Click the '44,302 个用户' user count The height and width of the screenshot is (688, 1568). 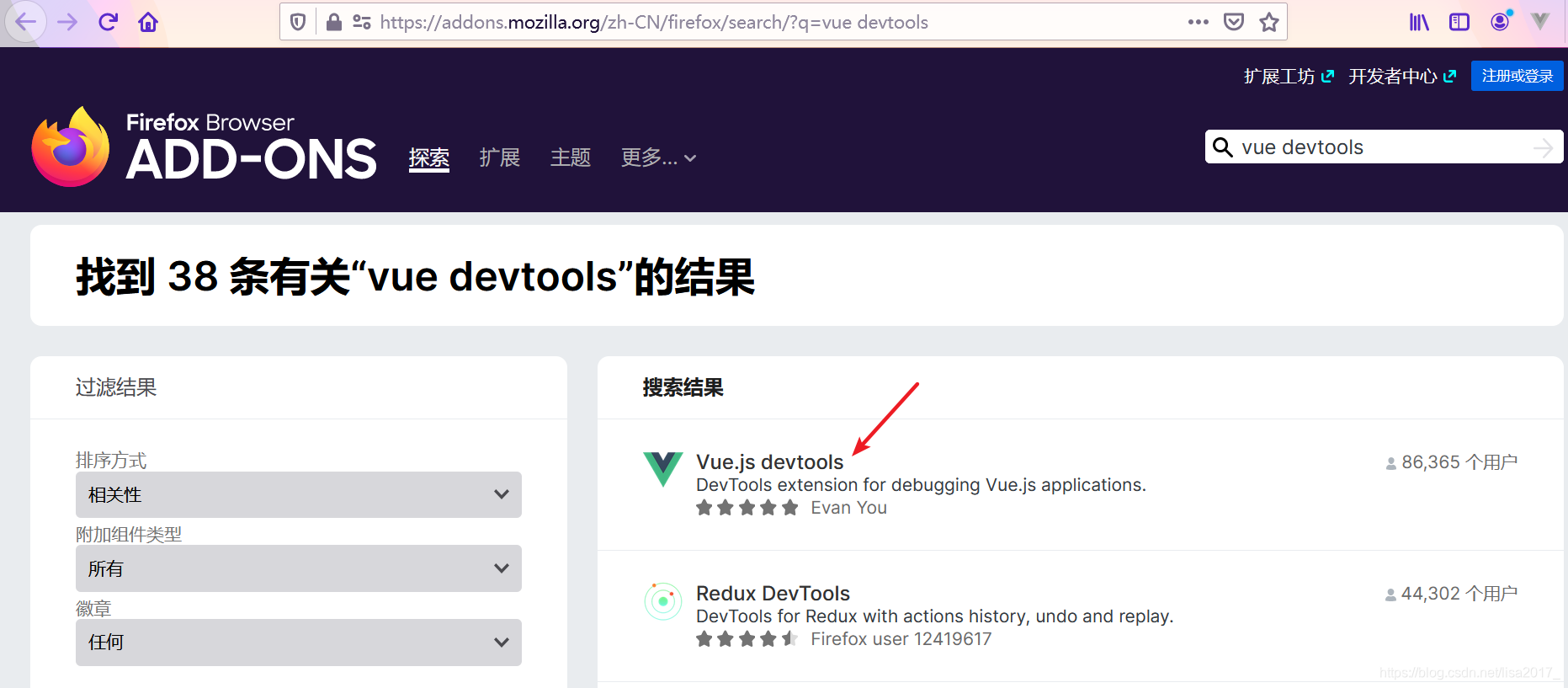1452,594
